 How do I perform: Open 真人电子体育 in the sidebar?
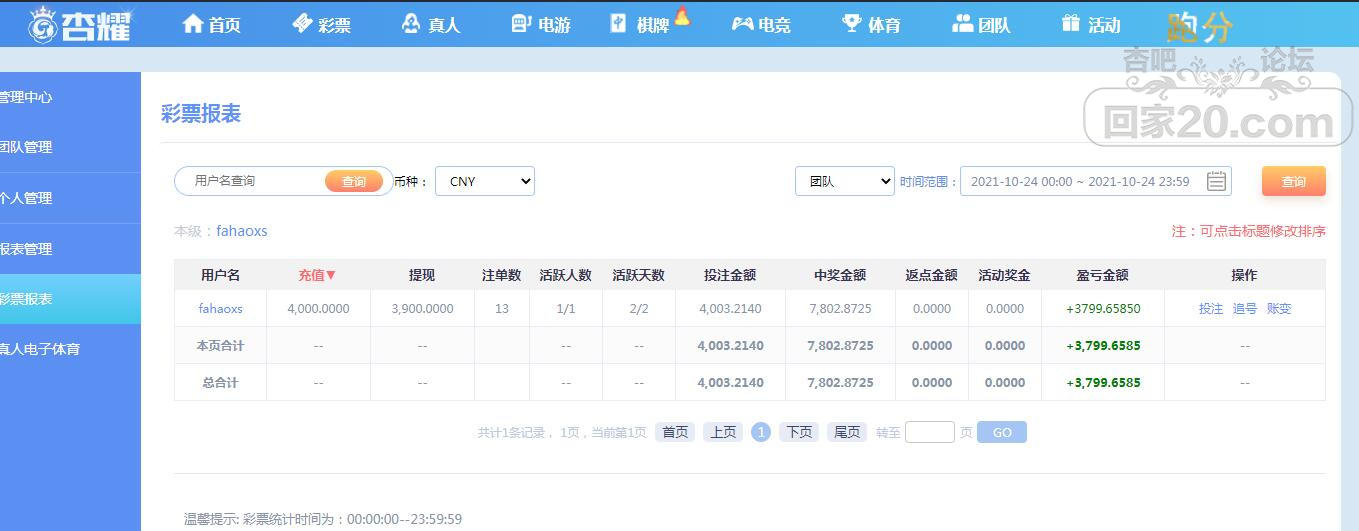click(70, 349)
